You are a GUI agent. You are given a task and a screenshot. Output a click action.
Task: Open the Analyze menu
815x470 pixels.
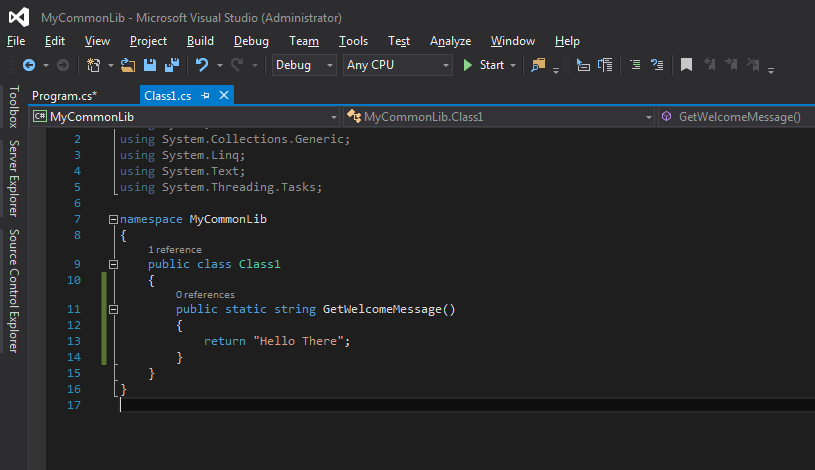click(450, 41)
